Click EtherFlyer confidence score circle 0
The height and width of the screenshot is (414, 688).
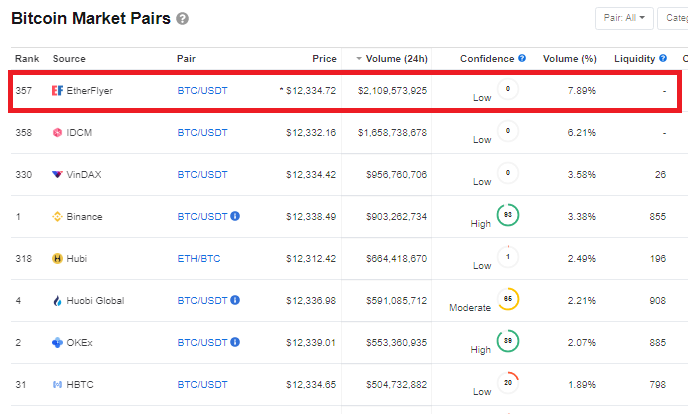click(508, 89)
